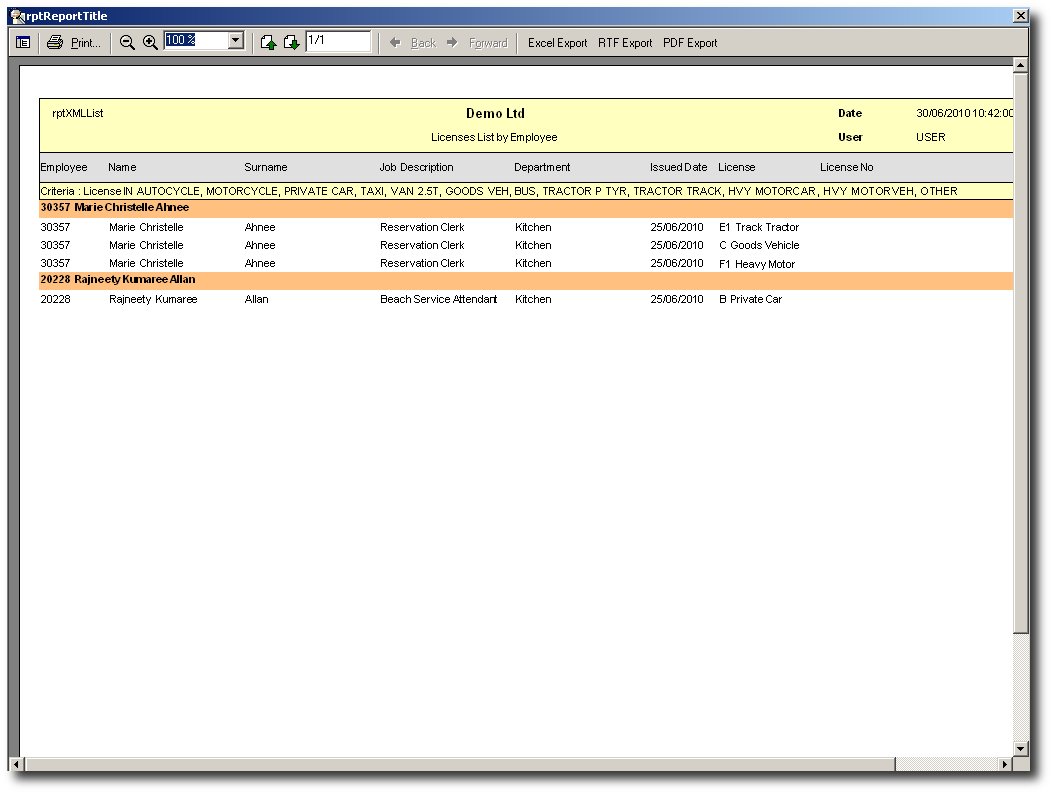1053x794 pixels.
Task: Click the vertical scrollbar up arrow
Action: [1020, 66]
